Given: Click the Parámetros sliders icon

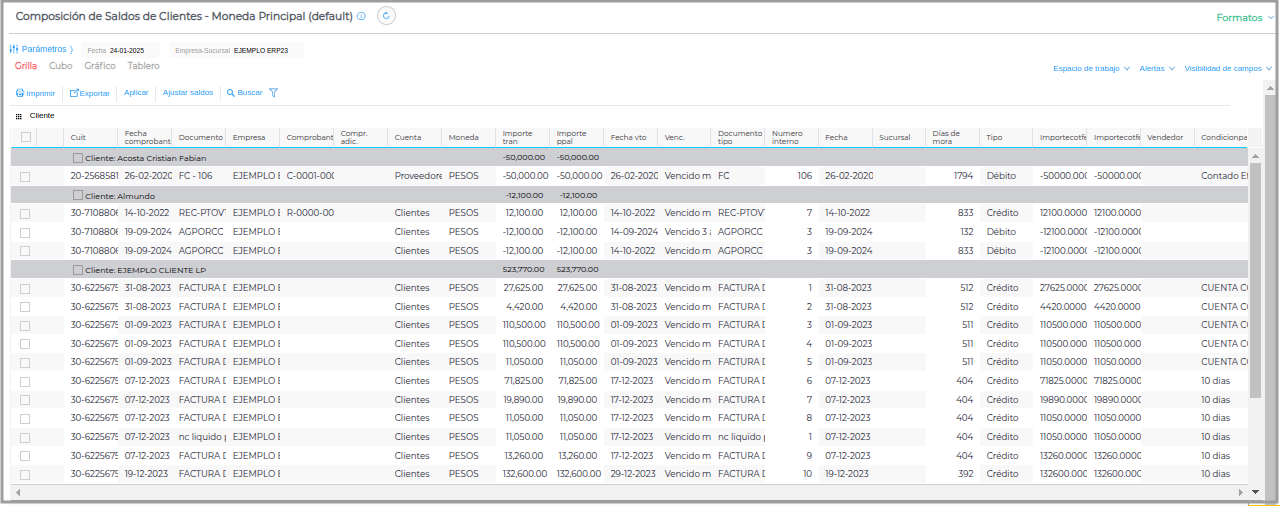Looking at the screenshot, I should (x=14, y=49).
